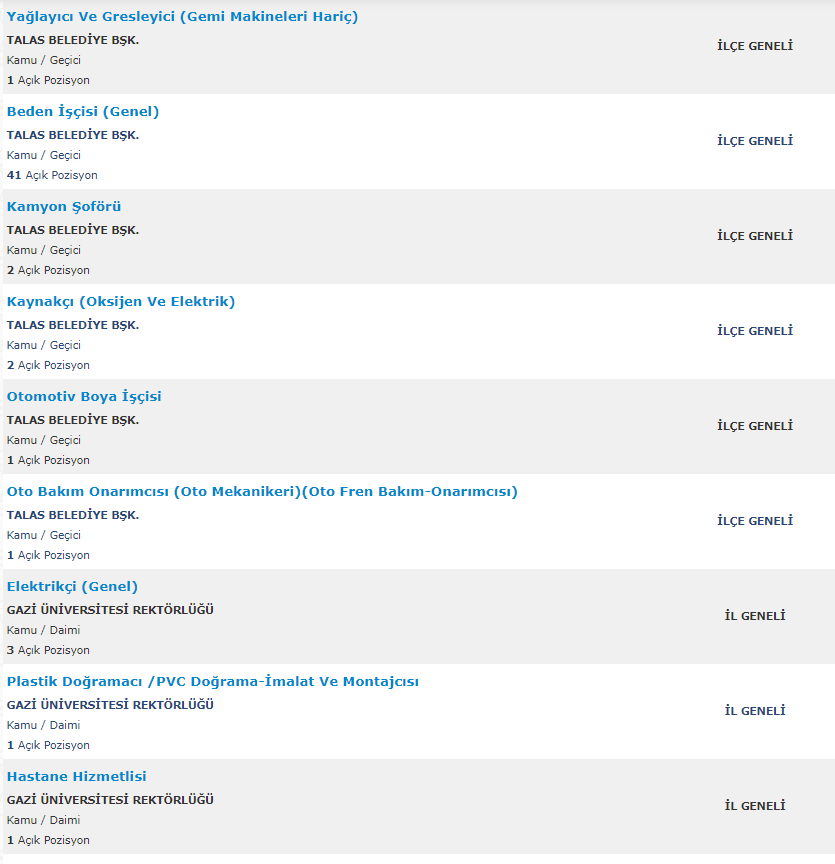Open Plastik Doğramacı /PVC Doğrama listing
835x864 pixels.
213,682
